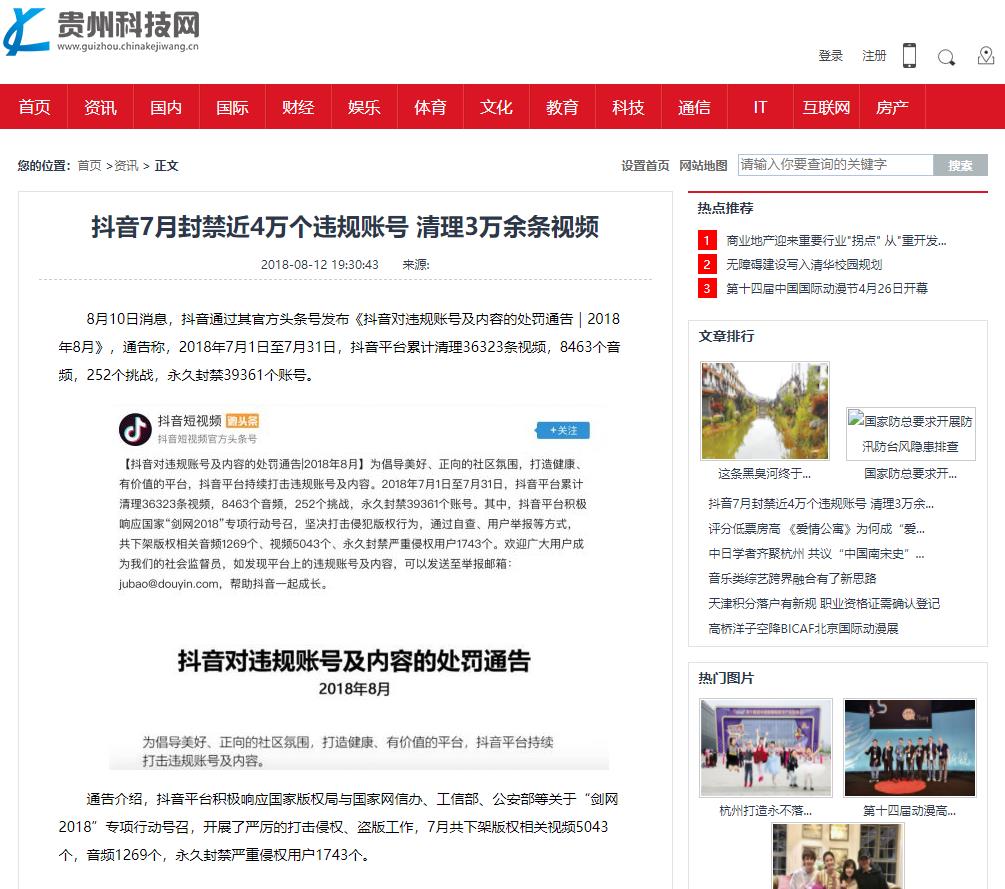Image resolution: width=1005 pixels, height=889 pixels.
Task: Click the red number 1 rank badge
Action: pos(707,241)
